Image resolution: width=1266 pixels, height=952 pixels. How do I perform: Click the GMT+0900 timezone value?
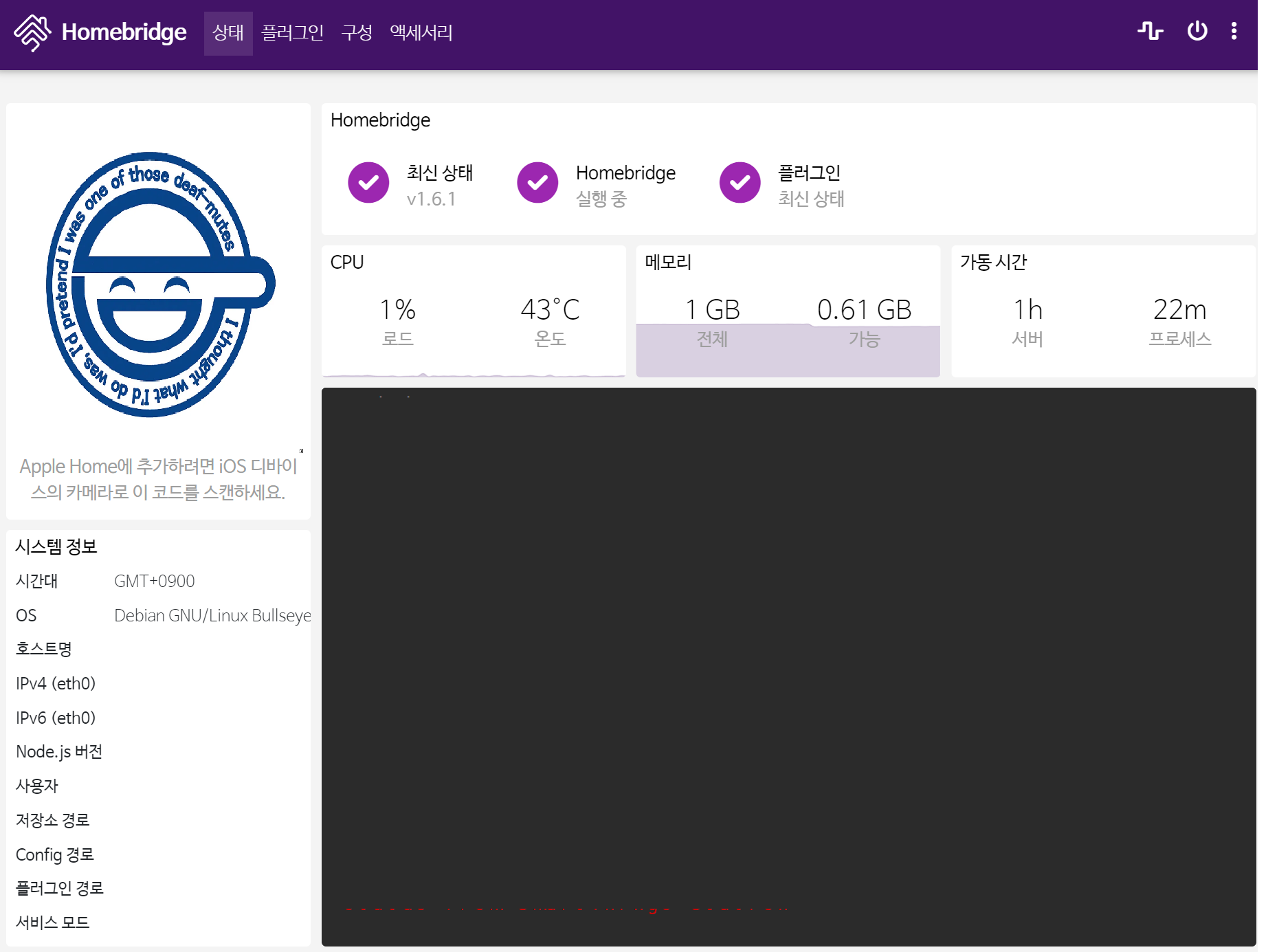[155, 582]
